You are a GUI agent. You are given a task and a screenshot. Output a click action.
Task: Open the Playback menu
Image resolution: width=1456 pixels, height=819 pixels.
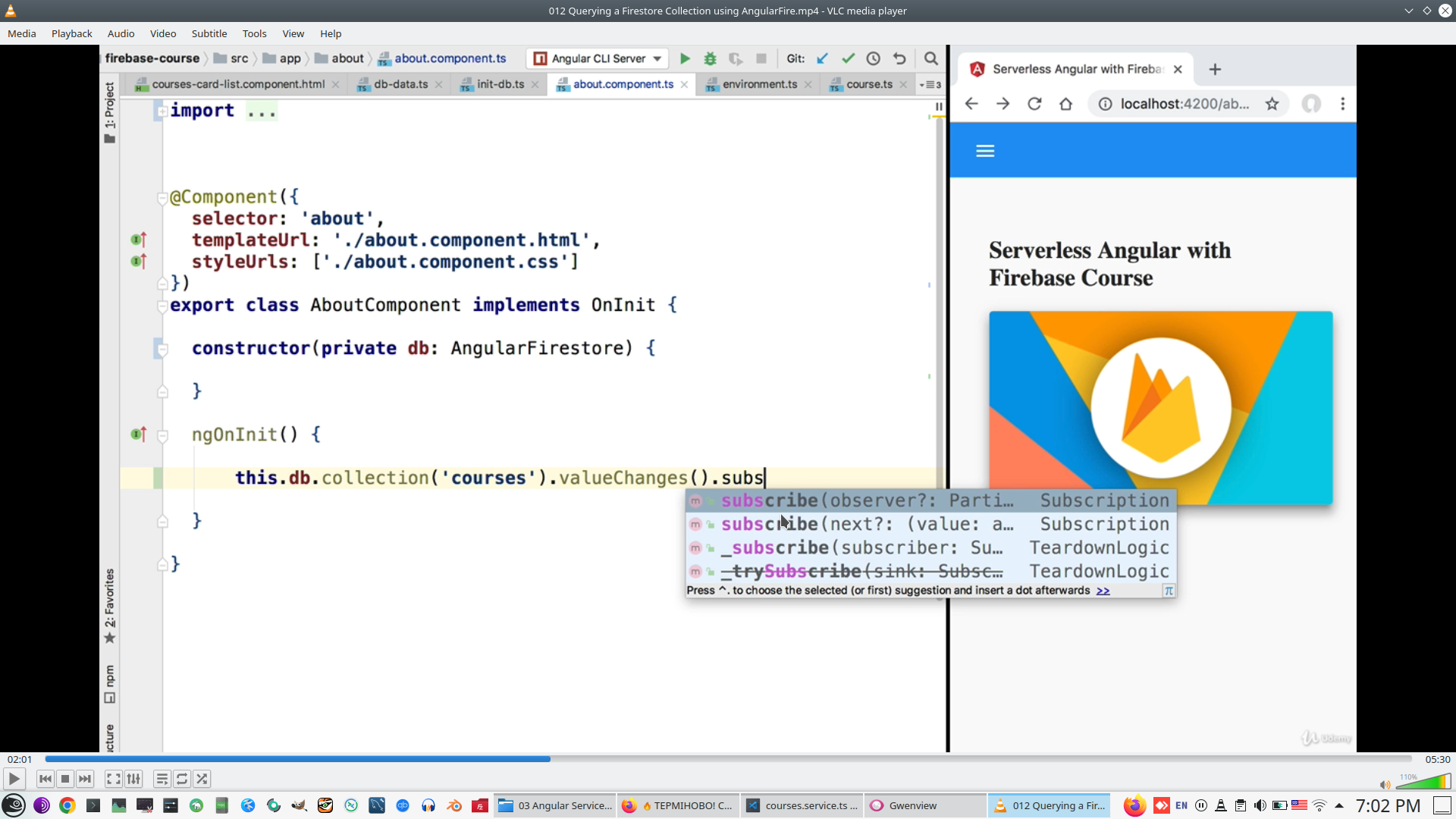[x=71, y=33]
